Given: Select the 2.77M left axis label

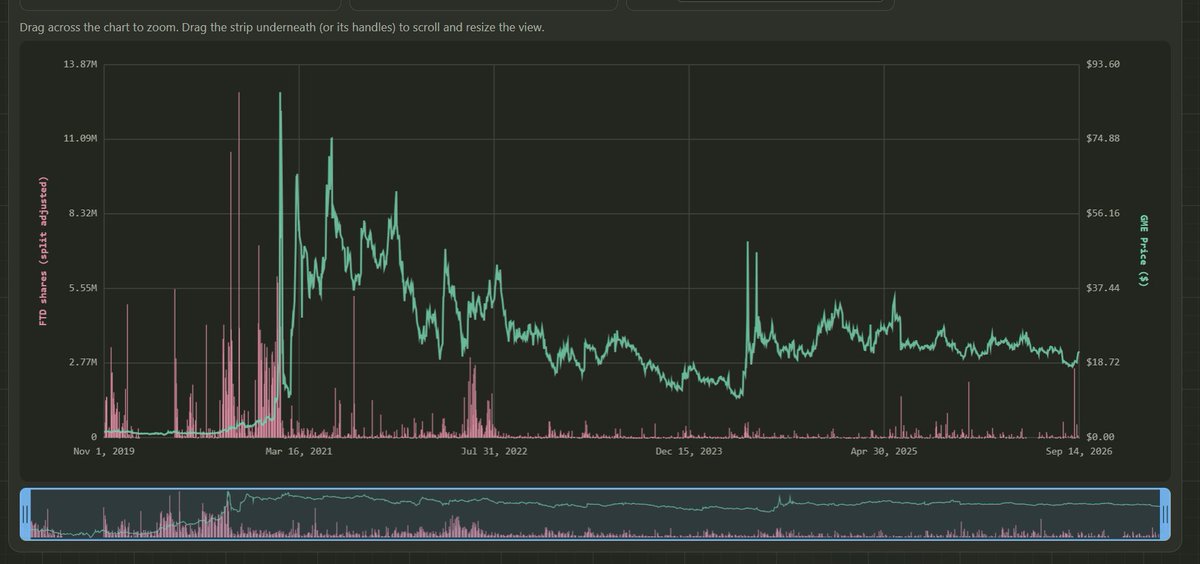Looking at the screenshot, I should 83,362.
